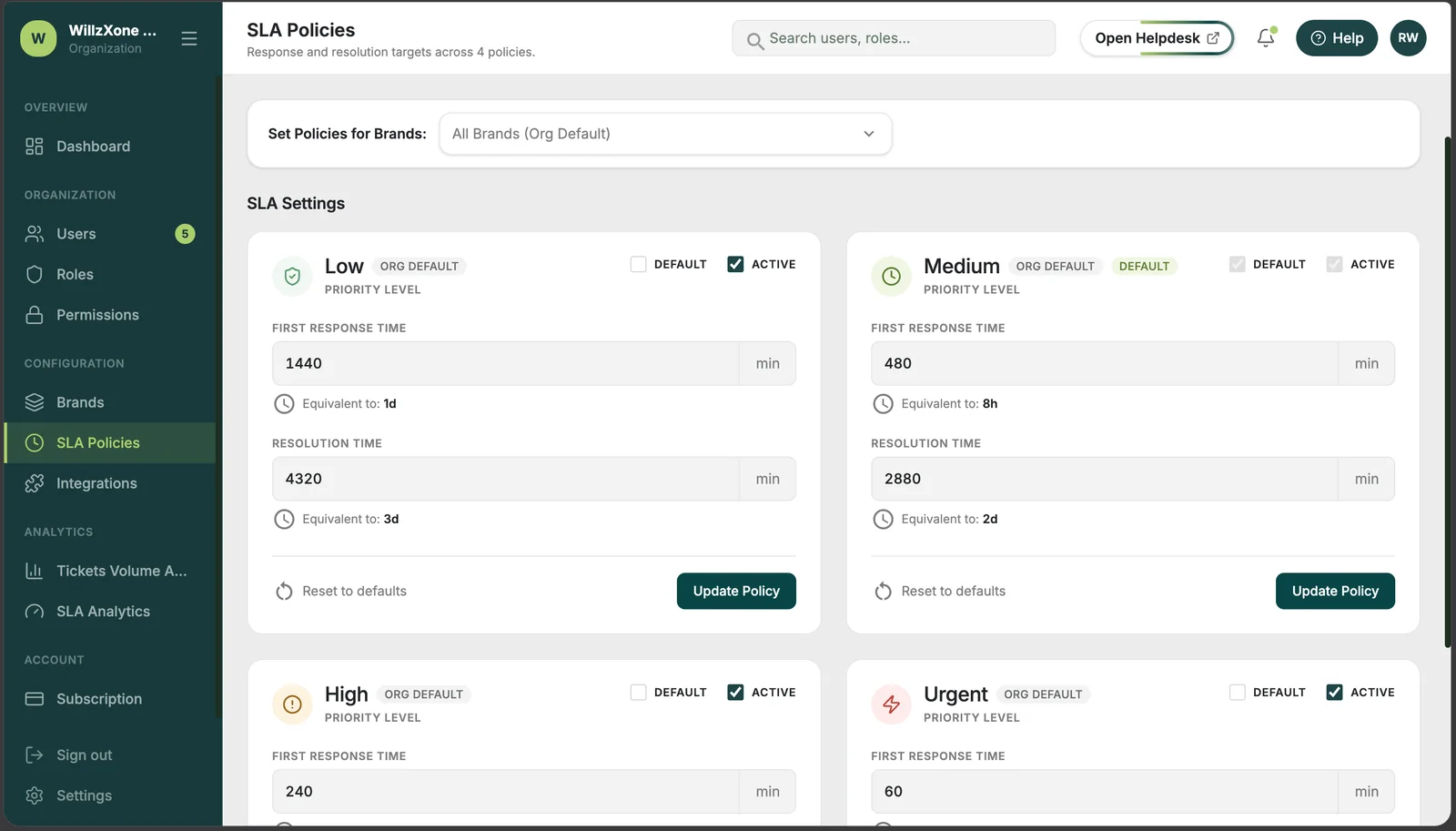Reset Medium policy to defaults
1456x831 pixels.
pos(939,591)
